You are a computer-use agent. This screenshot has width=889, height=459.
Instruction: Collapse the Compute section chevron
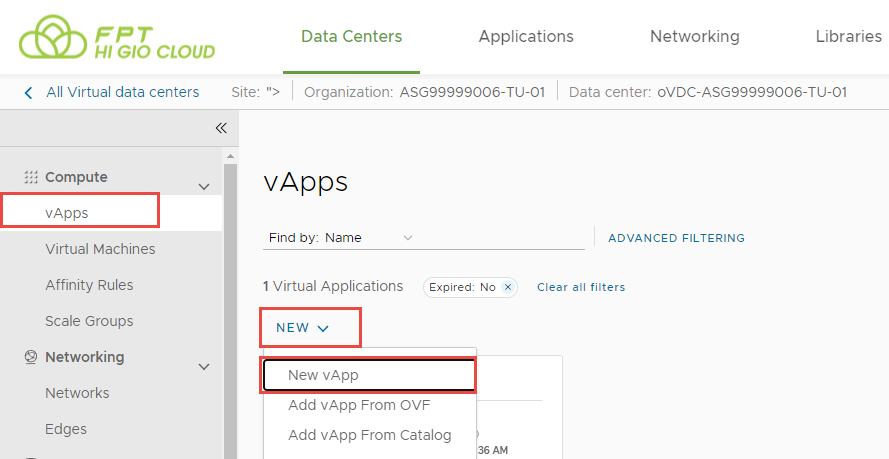coord(204,186)
